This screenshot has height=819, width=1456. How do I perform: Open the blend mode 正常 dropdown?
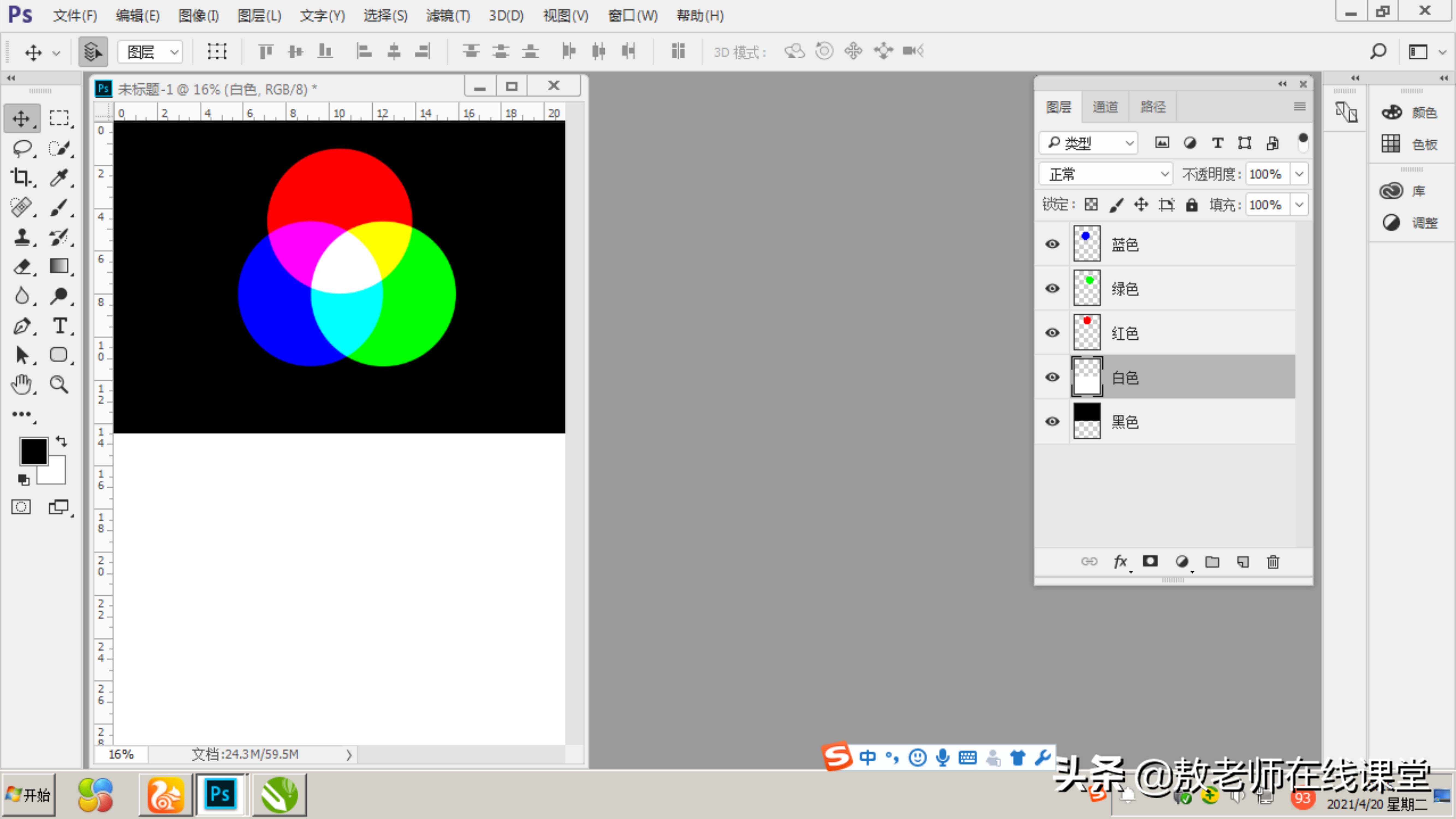(1106, 174)
